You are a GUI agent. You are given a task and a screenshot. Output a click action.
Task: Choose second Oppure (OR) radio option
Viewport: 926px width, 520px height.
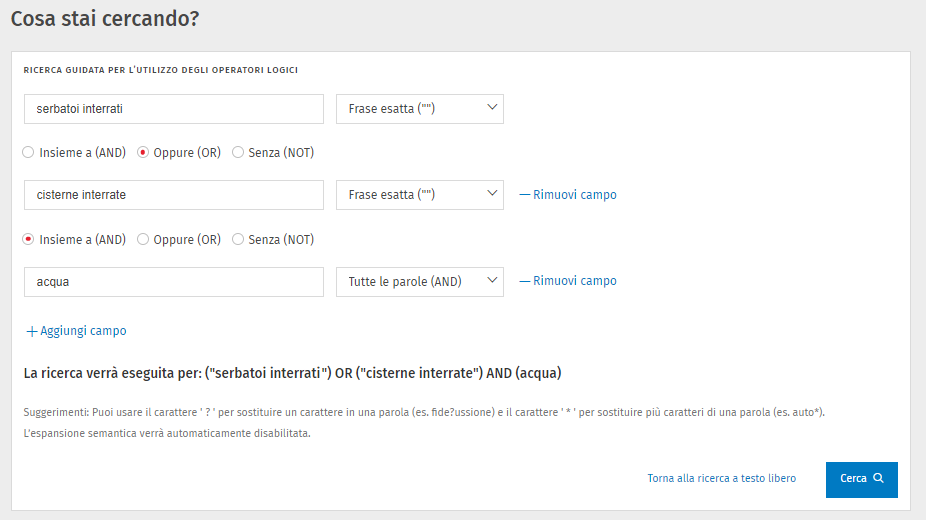(x=143, y=240)
